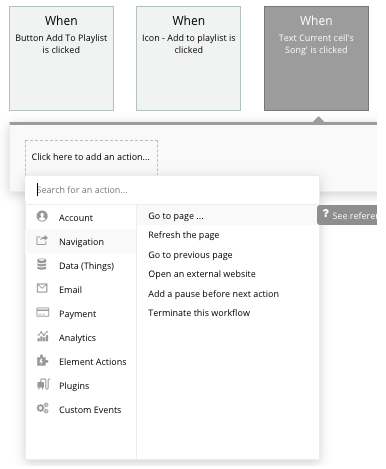Open the 'See reference' help link

(x=347, y=215)
